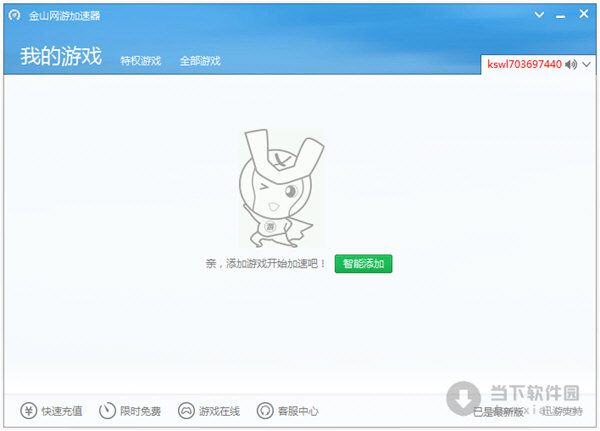Open the 全部游戏 tab
This screenshot has height=431, width=600.
click(200, 61)
